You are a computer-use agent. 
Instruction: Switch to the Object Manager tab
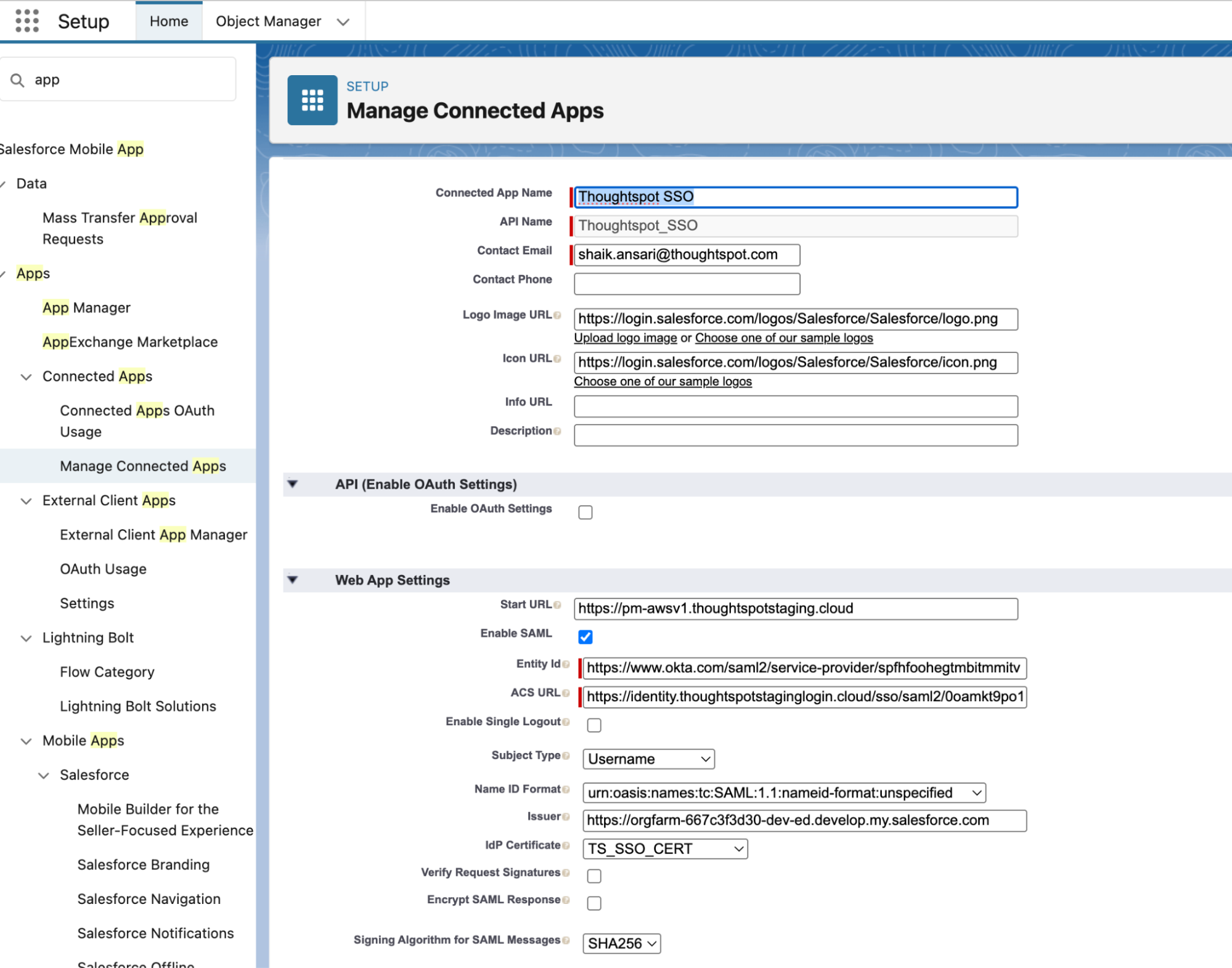[269, 20]
